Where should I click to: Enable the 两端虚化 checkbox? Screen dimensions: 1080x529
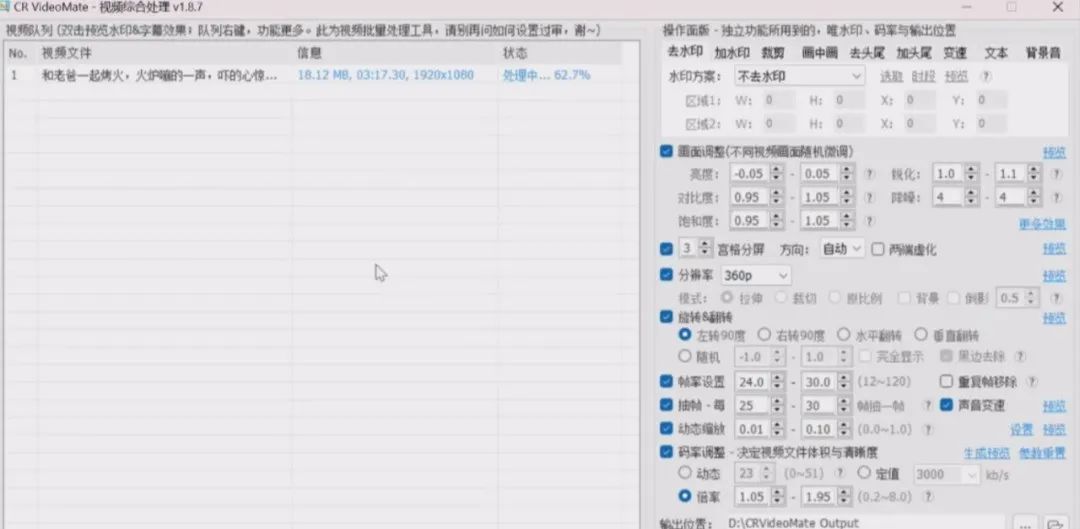[x=878, y=249]
